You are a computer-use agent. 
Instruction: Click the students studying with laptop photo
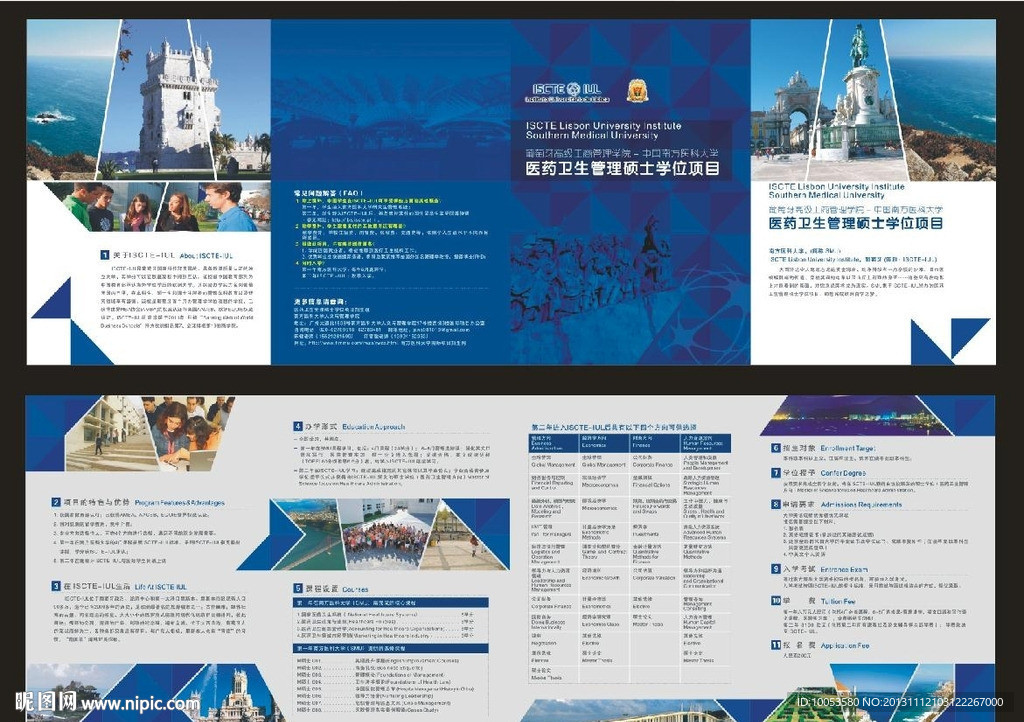click(x=186, y=432)
